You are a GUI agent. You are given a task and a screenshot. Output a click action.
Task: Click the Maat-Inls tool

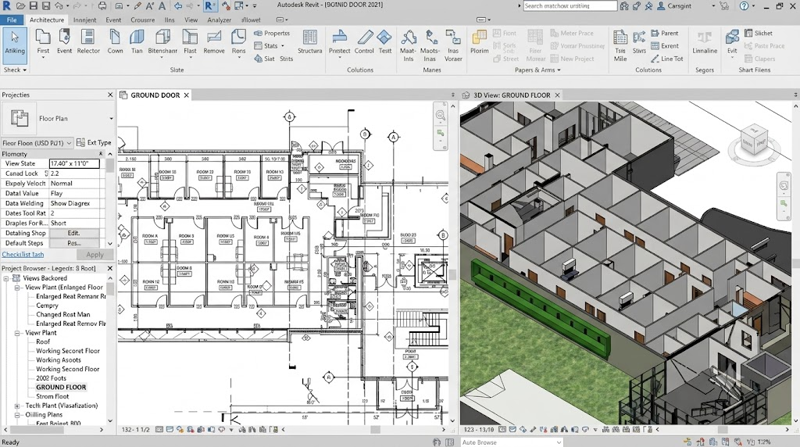pyautogui.click(x=408, y=45)
